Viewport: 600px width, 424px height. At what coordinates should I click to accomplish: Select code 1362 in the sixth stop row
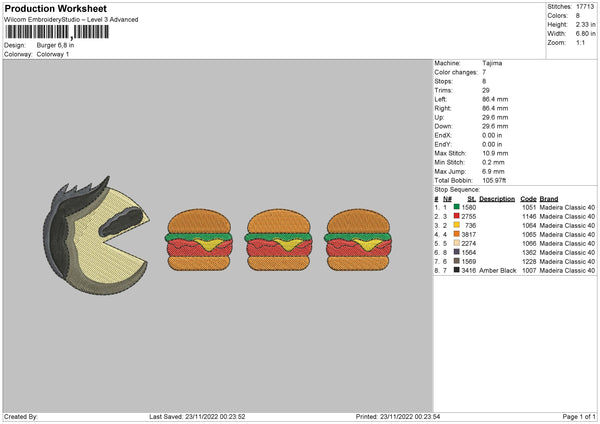pos(529,252)
